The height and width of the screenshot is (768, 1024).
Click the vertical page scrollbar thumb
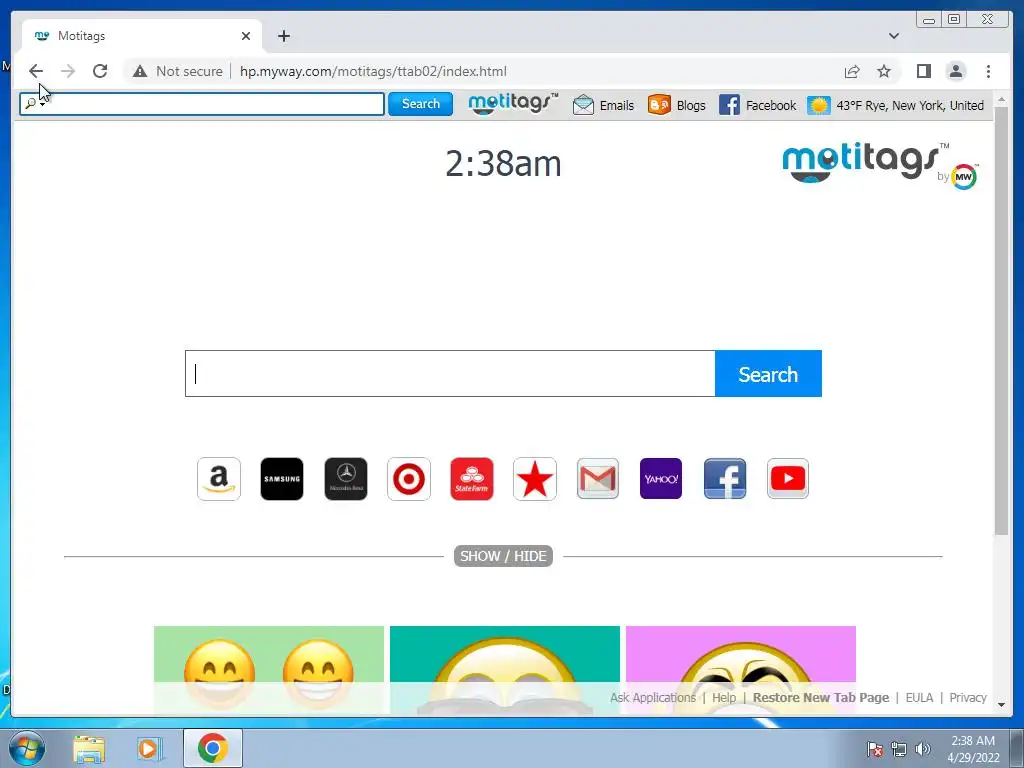click(1001, 320)
